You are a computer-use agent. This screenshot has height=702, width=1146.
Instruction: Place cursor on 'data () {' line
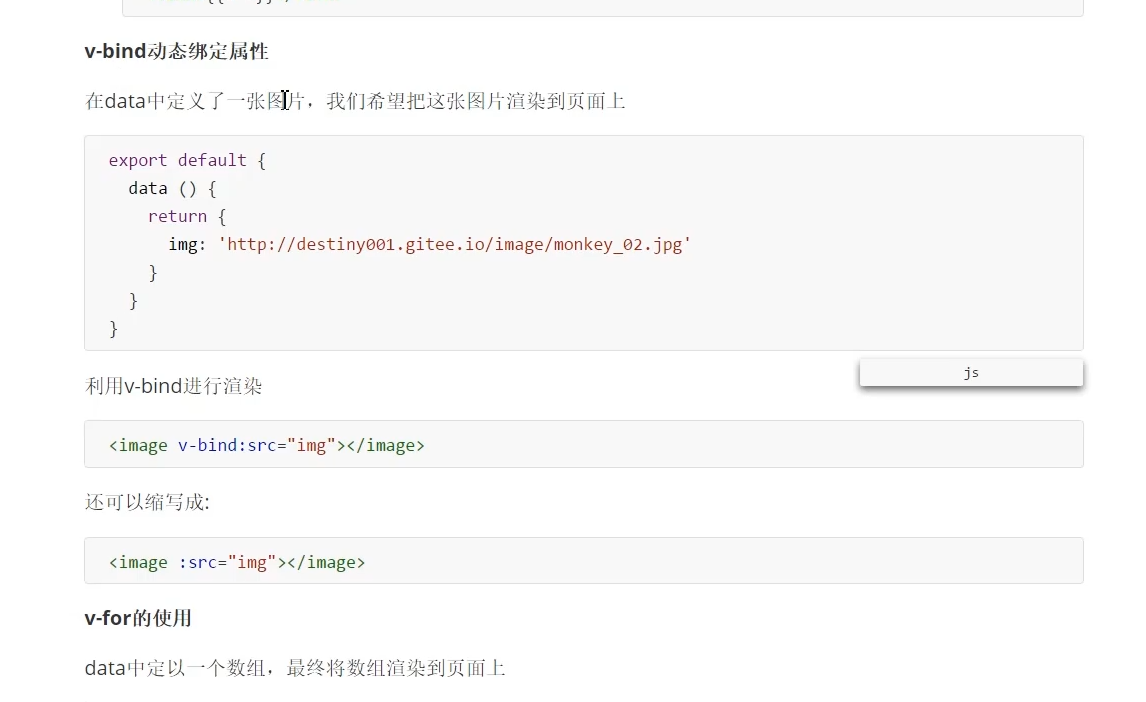172,188
